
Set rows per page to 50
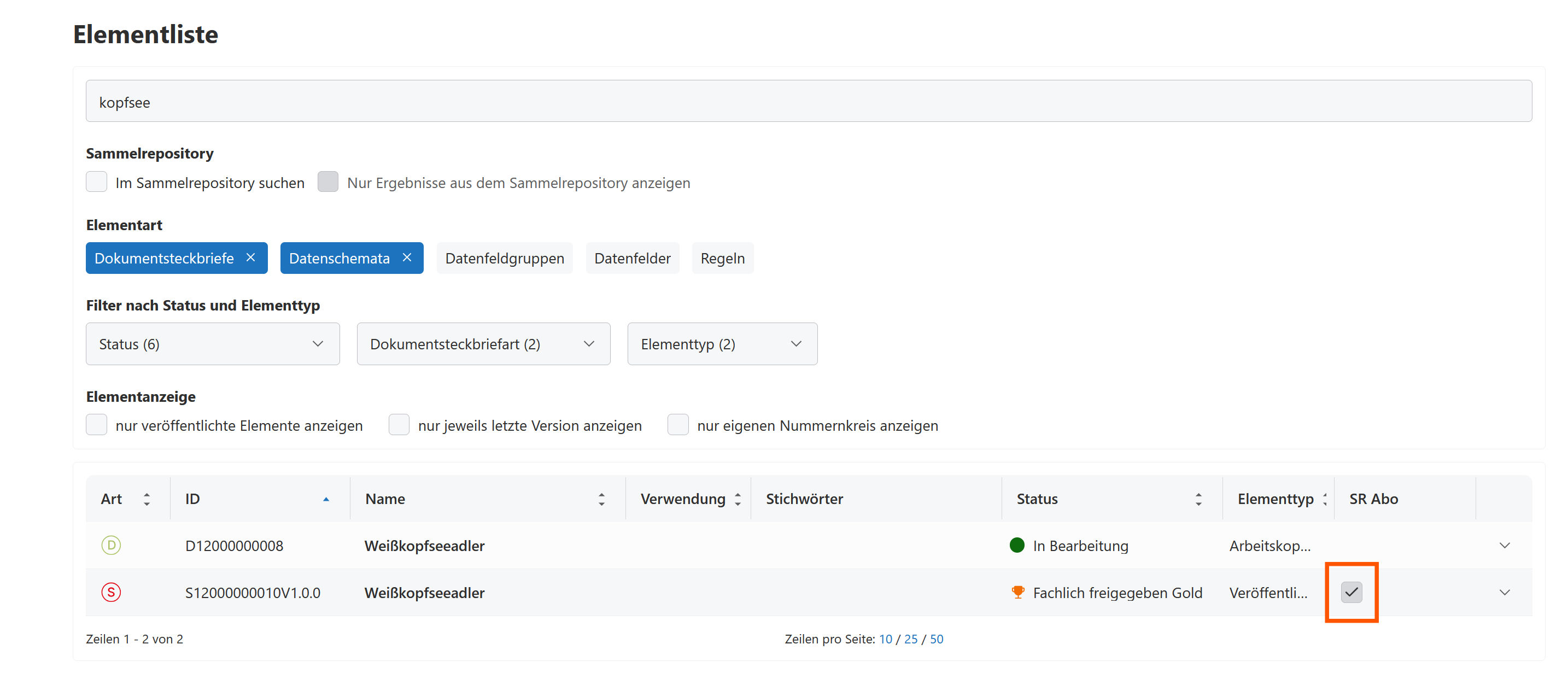[936, 639]
